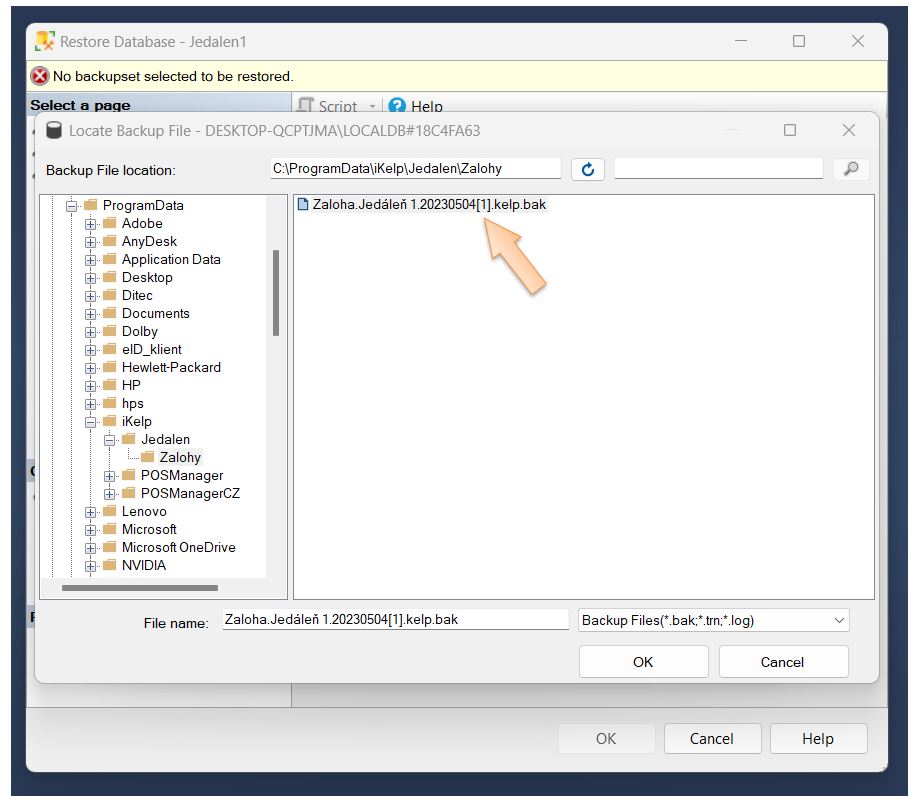919x807 pixels.
Task: Collapse the iKelp tree node
Action: click(x=91, y=422)
